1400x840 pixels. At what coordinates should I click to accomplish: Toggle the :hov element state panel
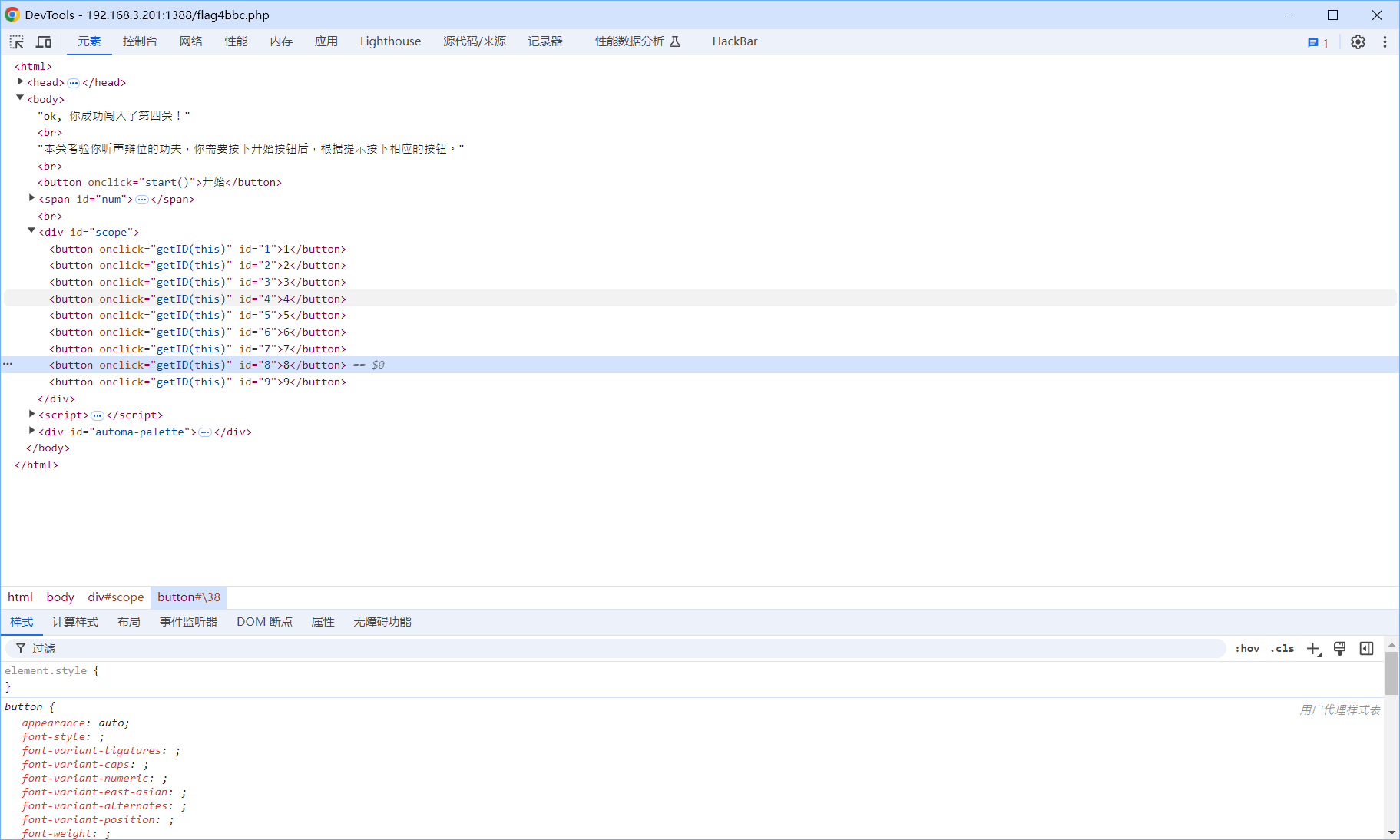pyautogui.click(x=1247, y=649)
